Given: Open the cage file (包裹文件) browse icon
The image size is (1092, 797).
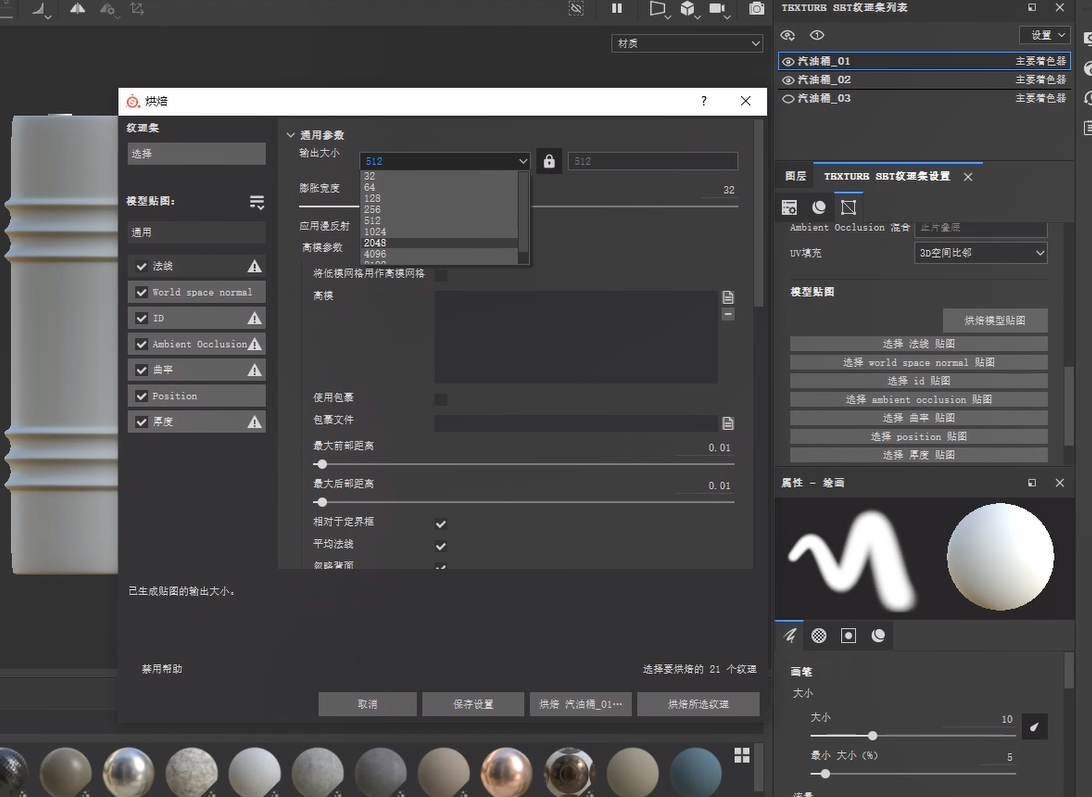Looking at the screenshot, I should tap(728, 423).
